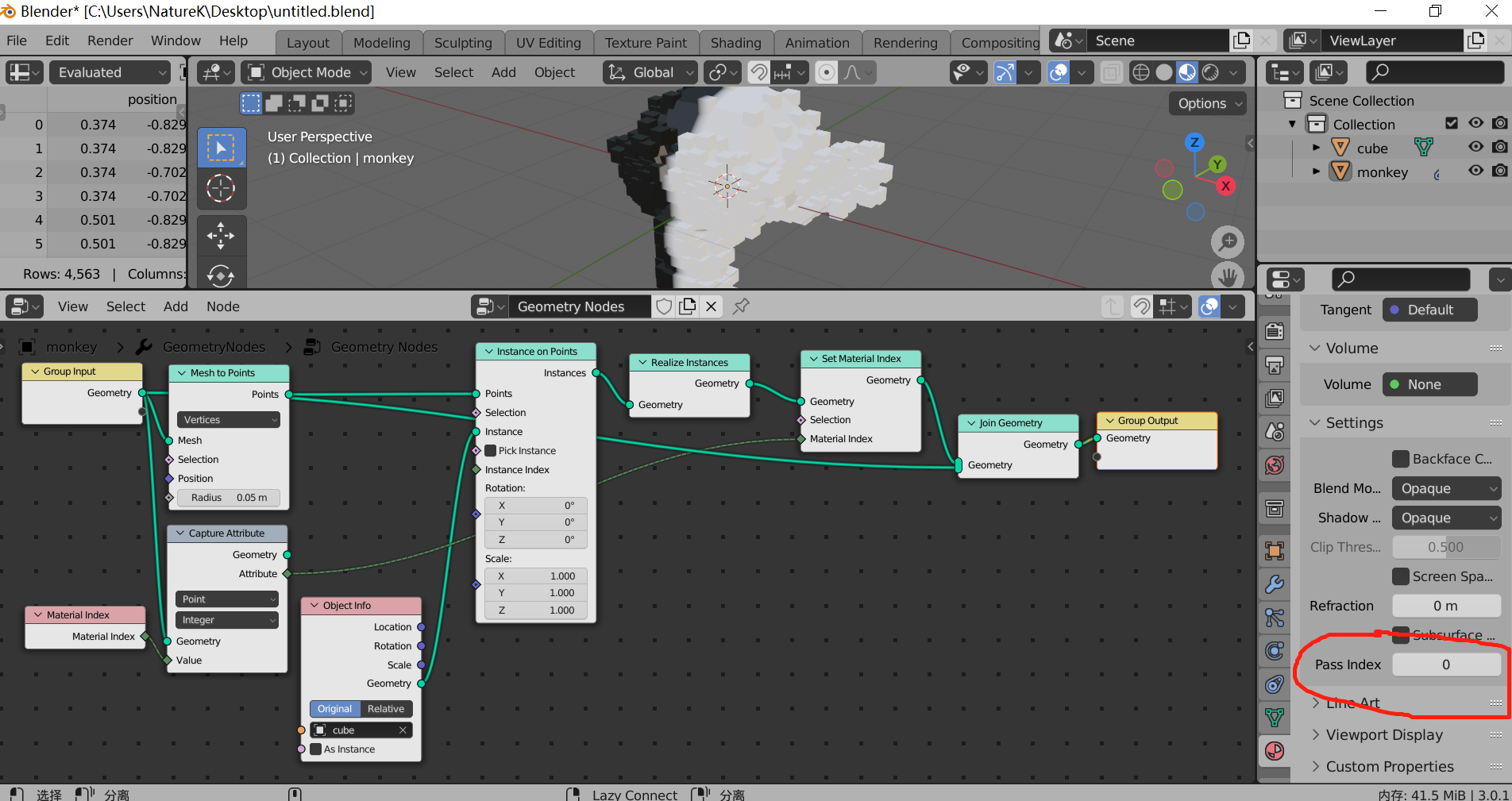Image resolution: width=1512 pixels, height=801 pixels.
Task: Click the viewport pan hand icon
Action: [1228, 275]
